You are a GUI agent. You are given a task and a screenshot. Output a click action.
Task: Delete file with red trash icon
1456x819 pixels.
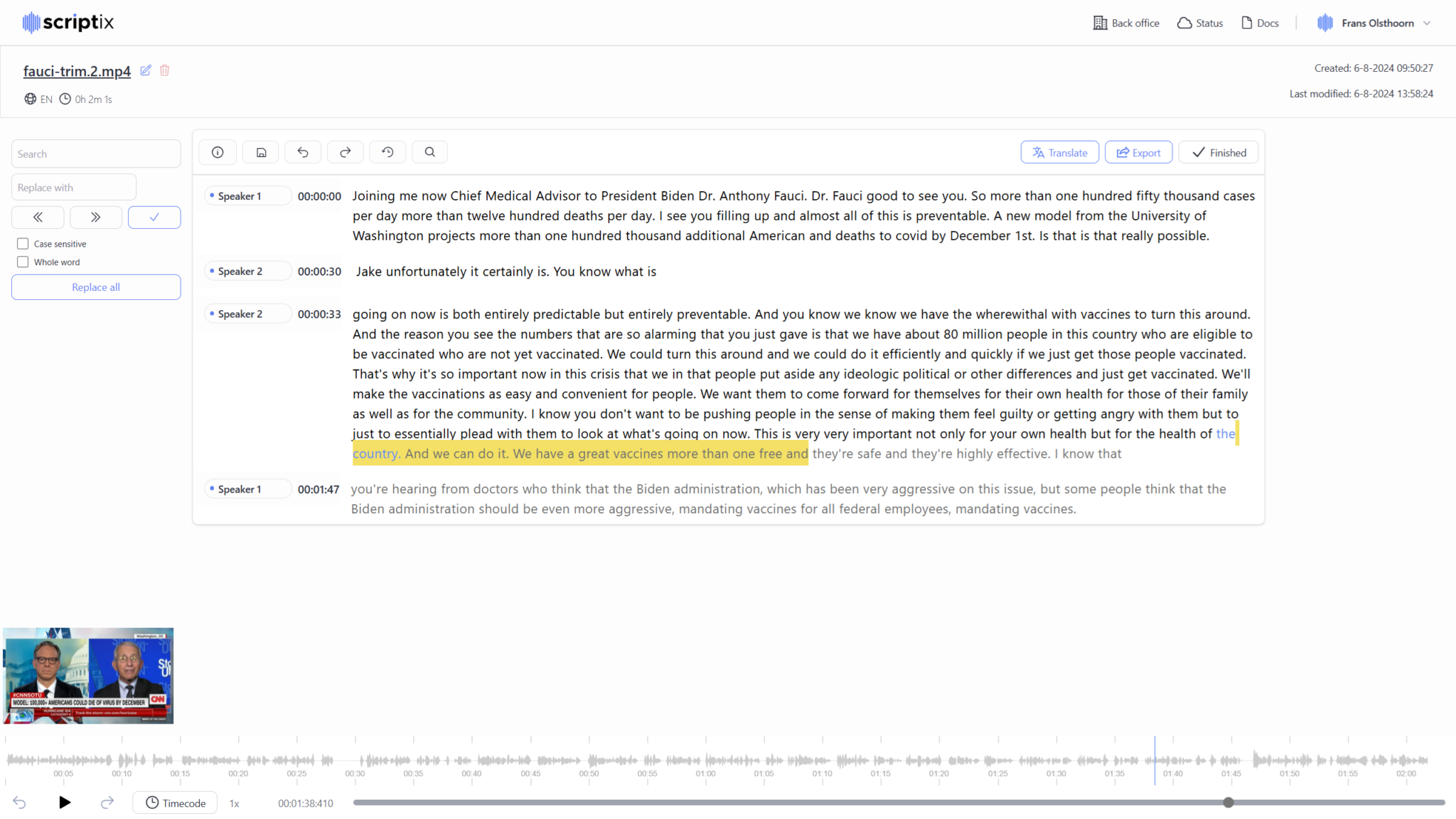(165, 70)
